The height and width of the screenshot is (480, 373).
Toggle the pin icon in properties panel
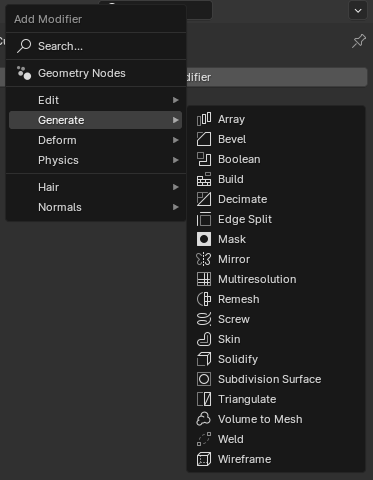click(359, 41)
